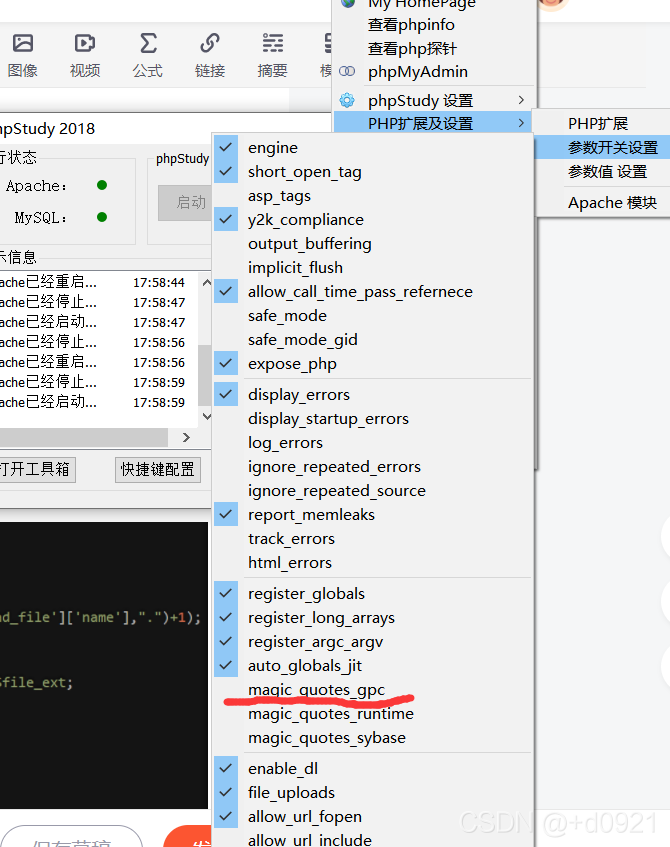Toggle register_argc_argv setting
The width and height of the screenshot is (670, 847).
373,642
